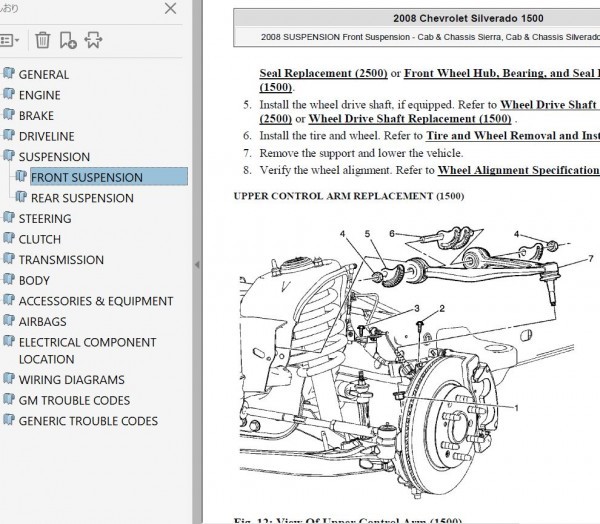Click bookmark icon beside REAR SUSPENSION
The image size is (600, 524).
pos(21,197)
